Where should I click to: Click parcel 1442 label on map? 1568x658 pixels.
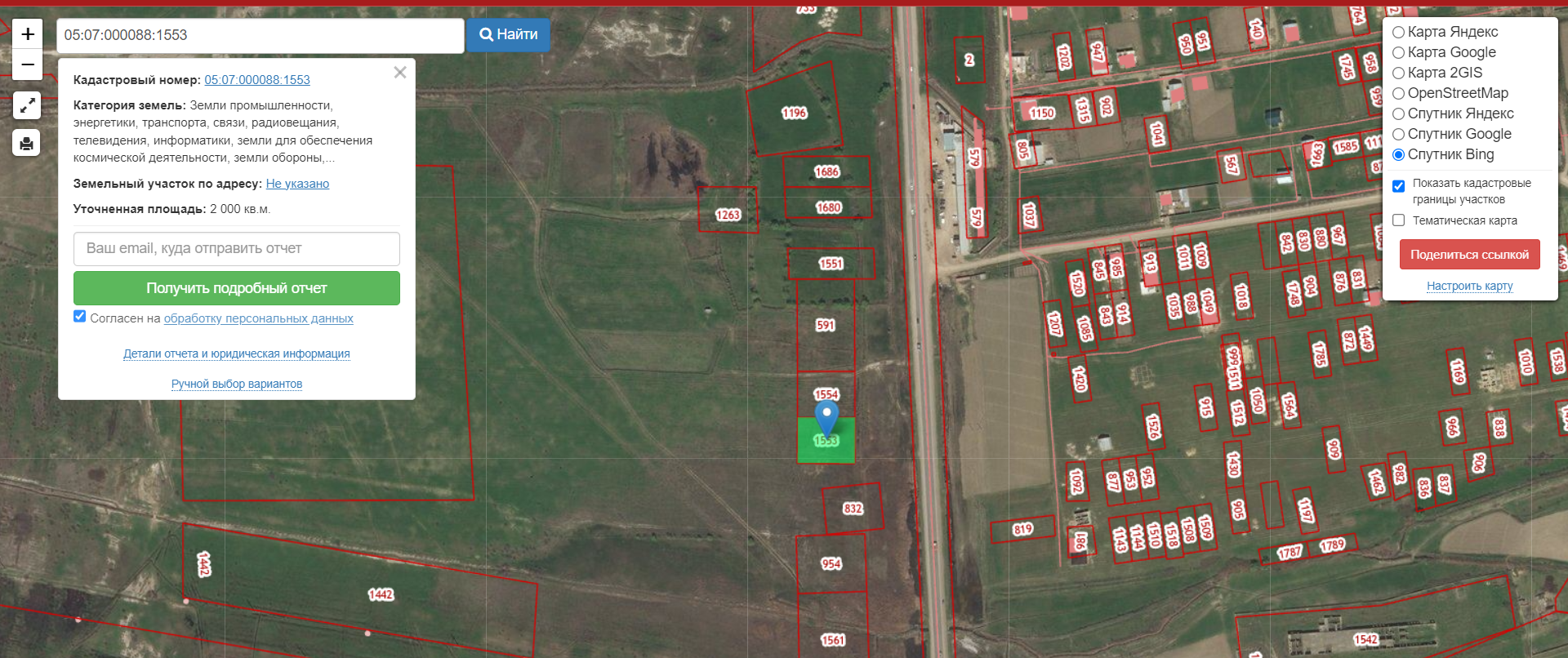(x=381, y=594)
